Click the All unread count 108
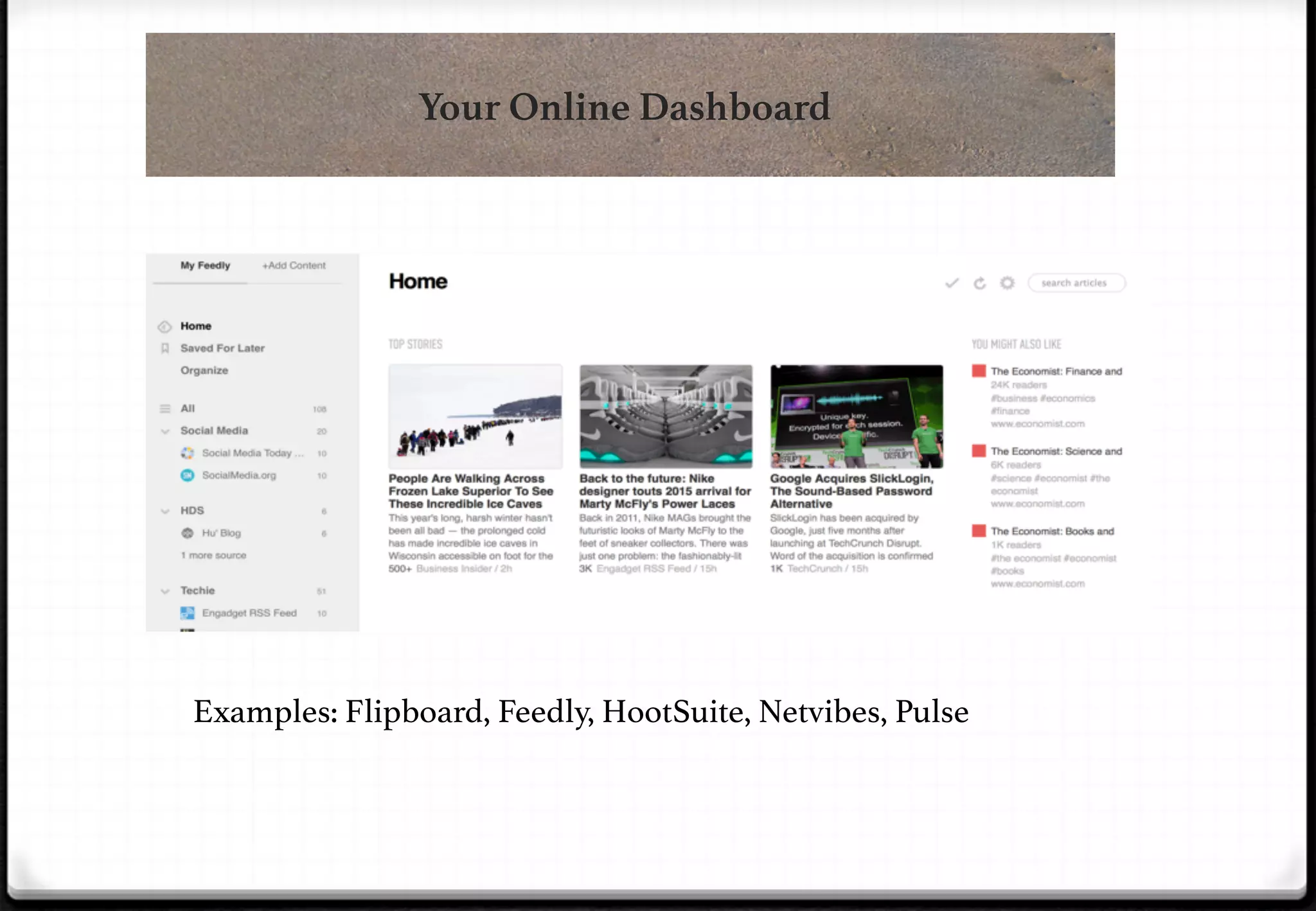Image resolution: width=1316 pixels, height=911 pixels. coord(319,409)
